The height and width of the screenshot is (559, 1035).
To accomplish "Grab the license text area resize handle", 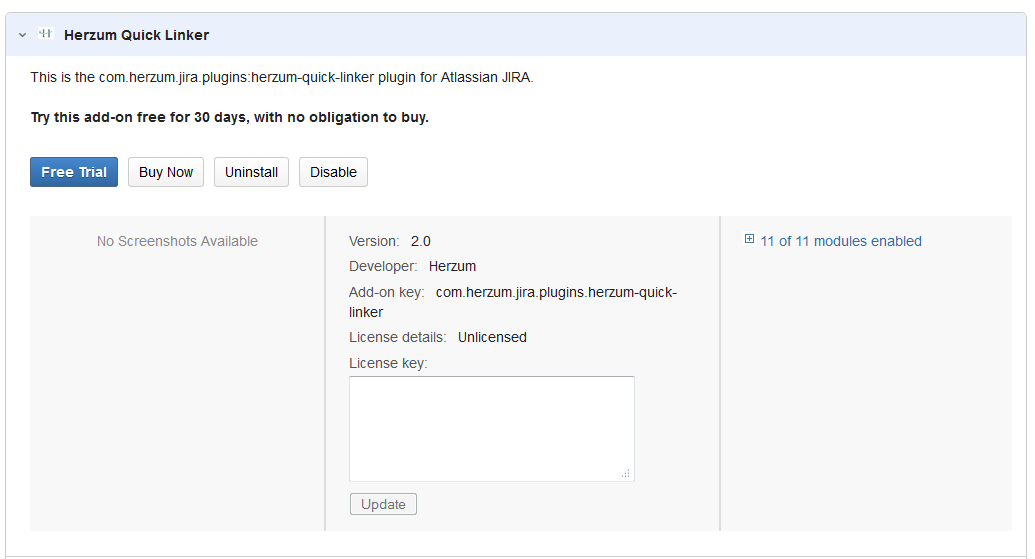I will 626,474.
